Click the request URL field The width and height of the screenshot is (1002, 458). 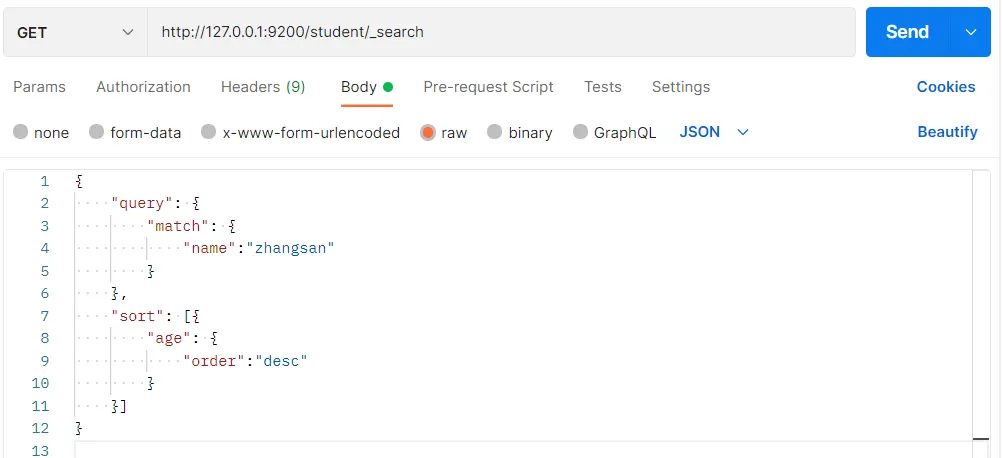point(500,32)
